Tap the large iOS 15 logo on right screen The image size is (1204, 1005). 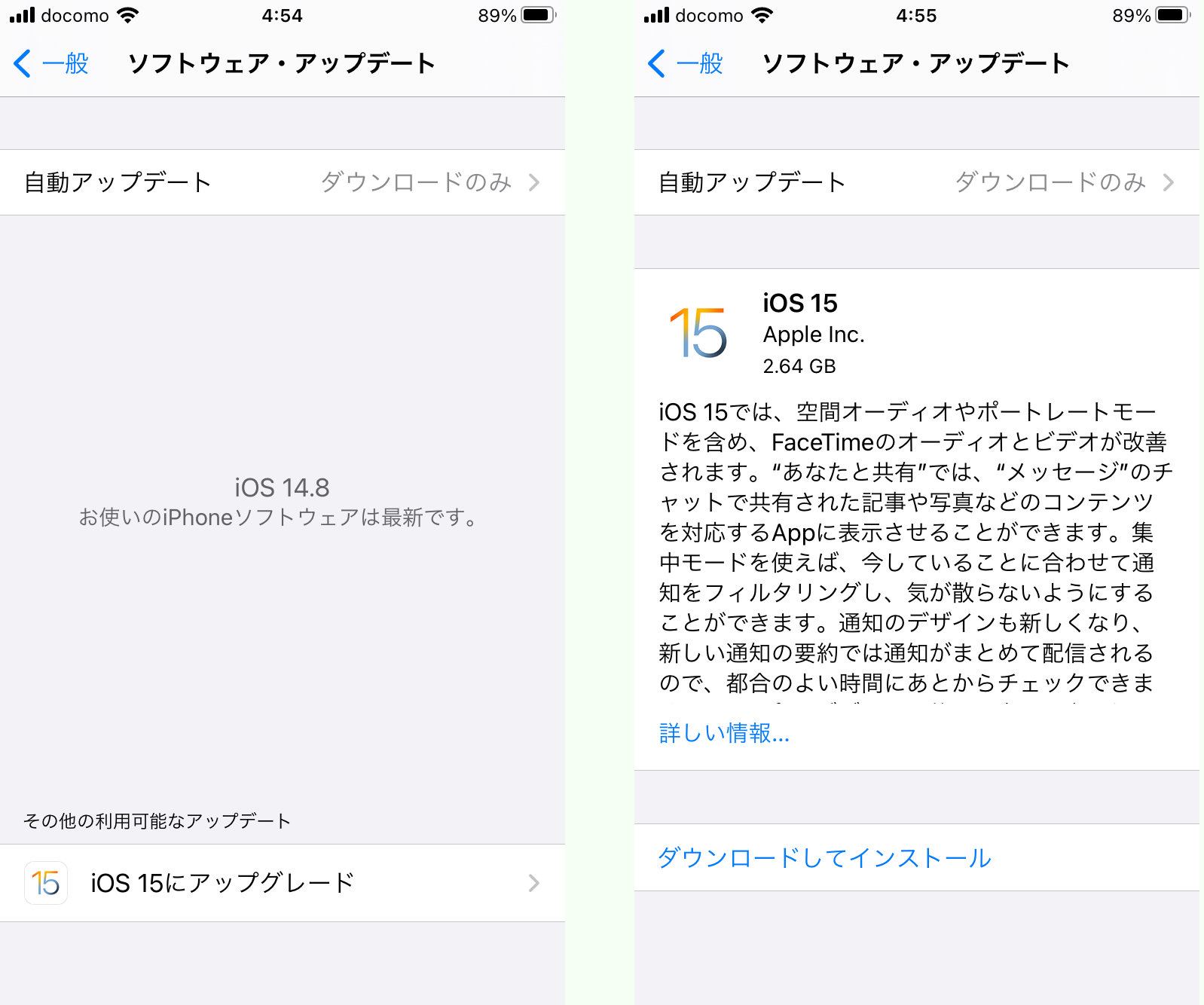click(x=698, y=332)
